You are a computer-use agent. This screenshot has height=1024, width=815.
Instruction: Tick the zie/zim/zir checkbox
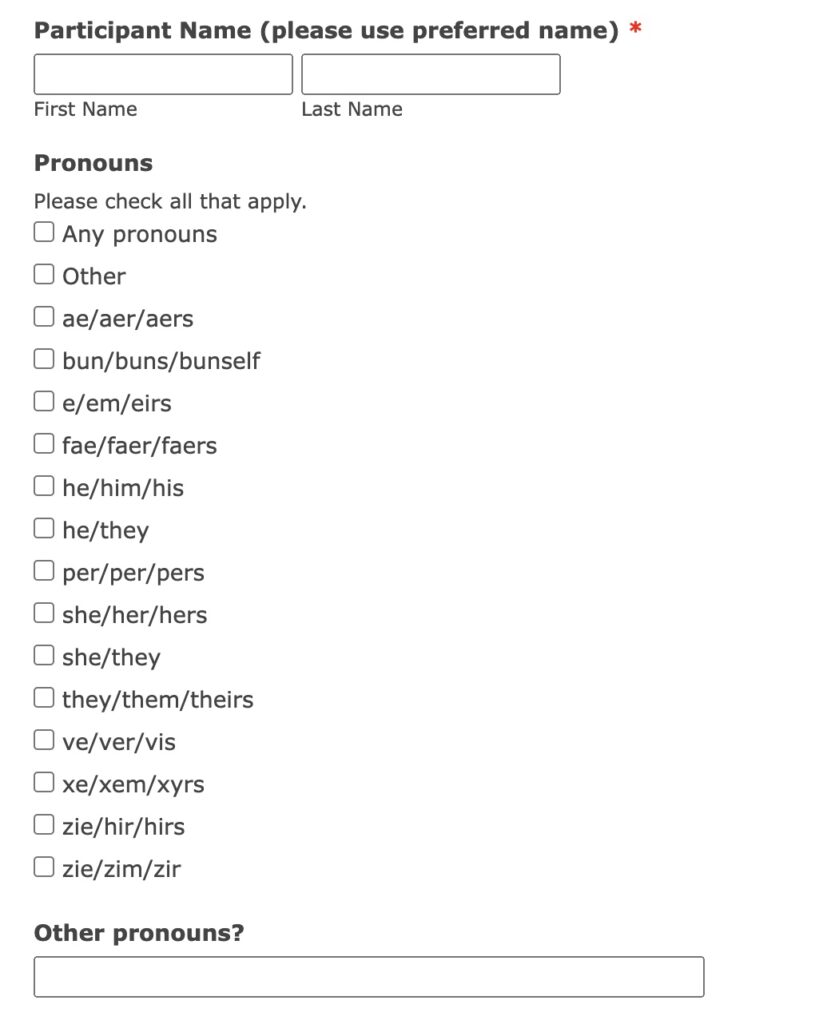click(44, 868)
